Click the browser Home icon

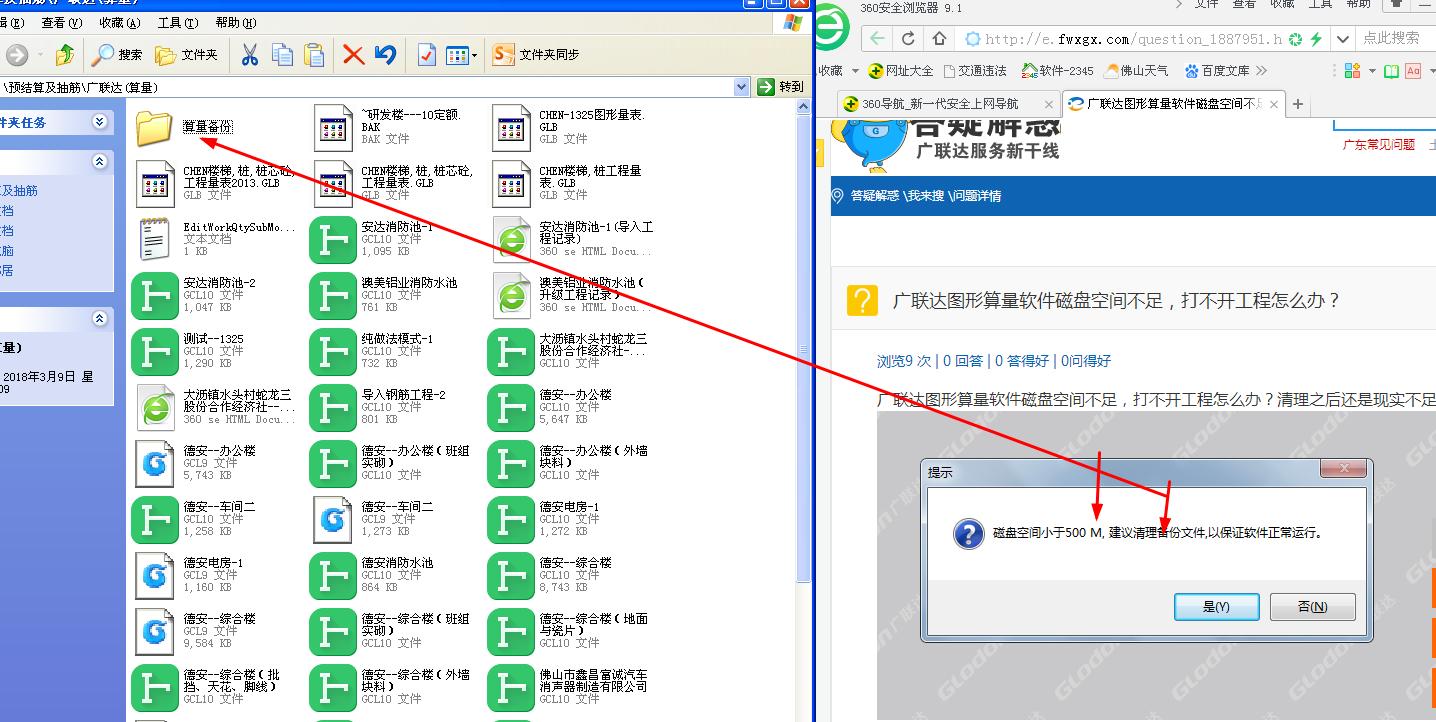(939, 38)
